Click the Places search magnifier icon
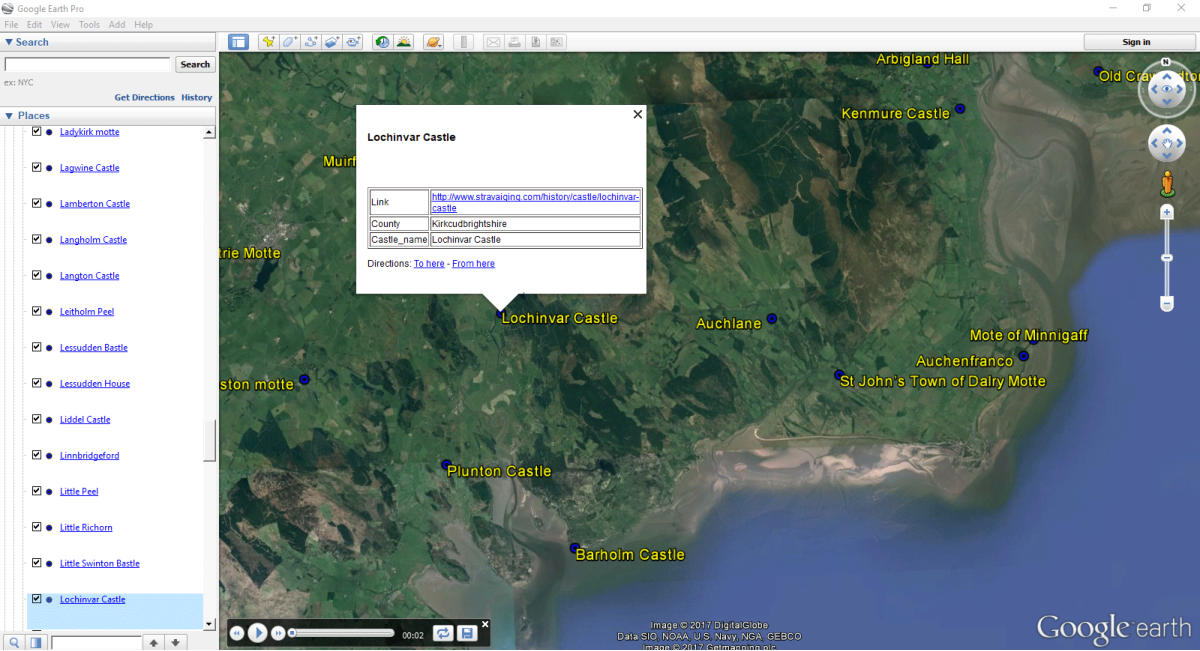The image size is (1200, 651). (15, 642)
